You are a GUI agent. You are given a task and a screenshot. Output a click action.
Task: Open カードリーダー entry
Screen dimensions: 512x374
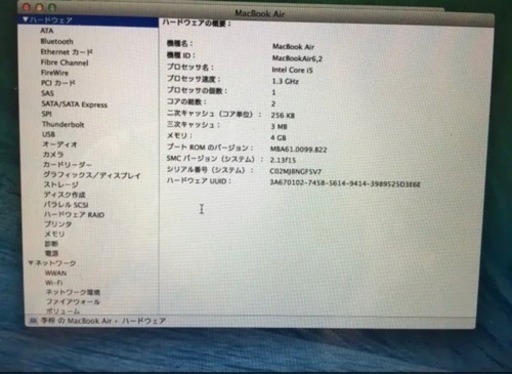tap(67, 165)
